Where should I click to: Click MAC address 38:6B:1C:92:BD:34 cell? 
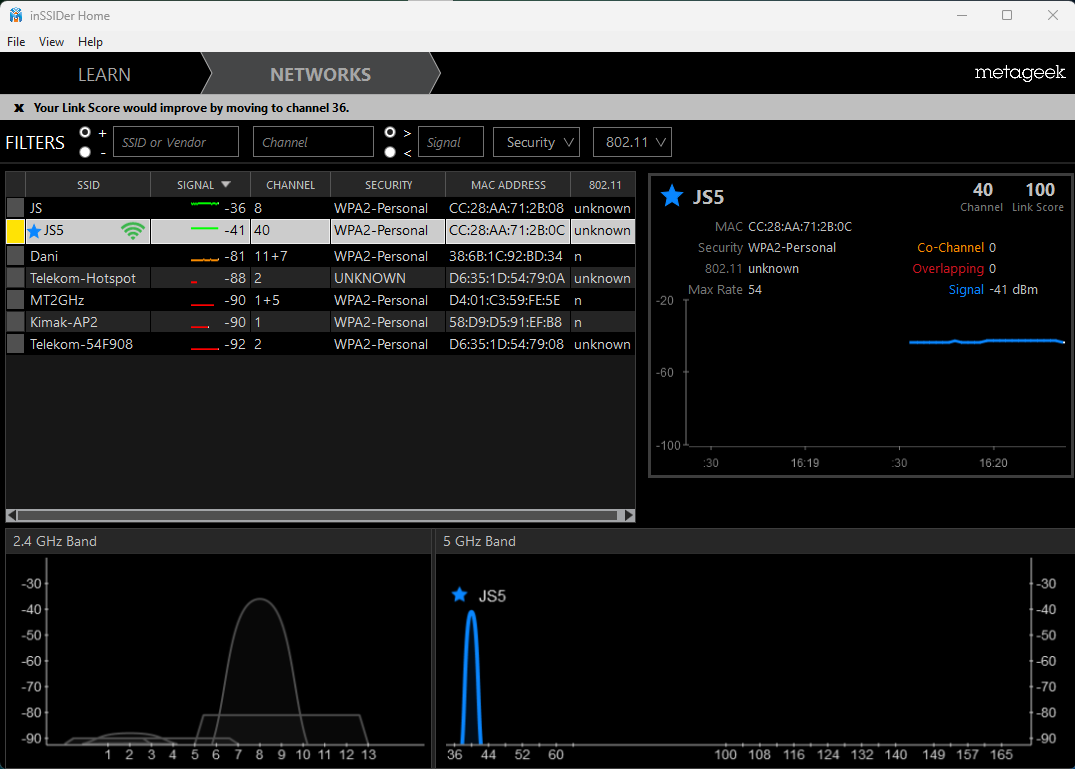click(x=507, y=256)
